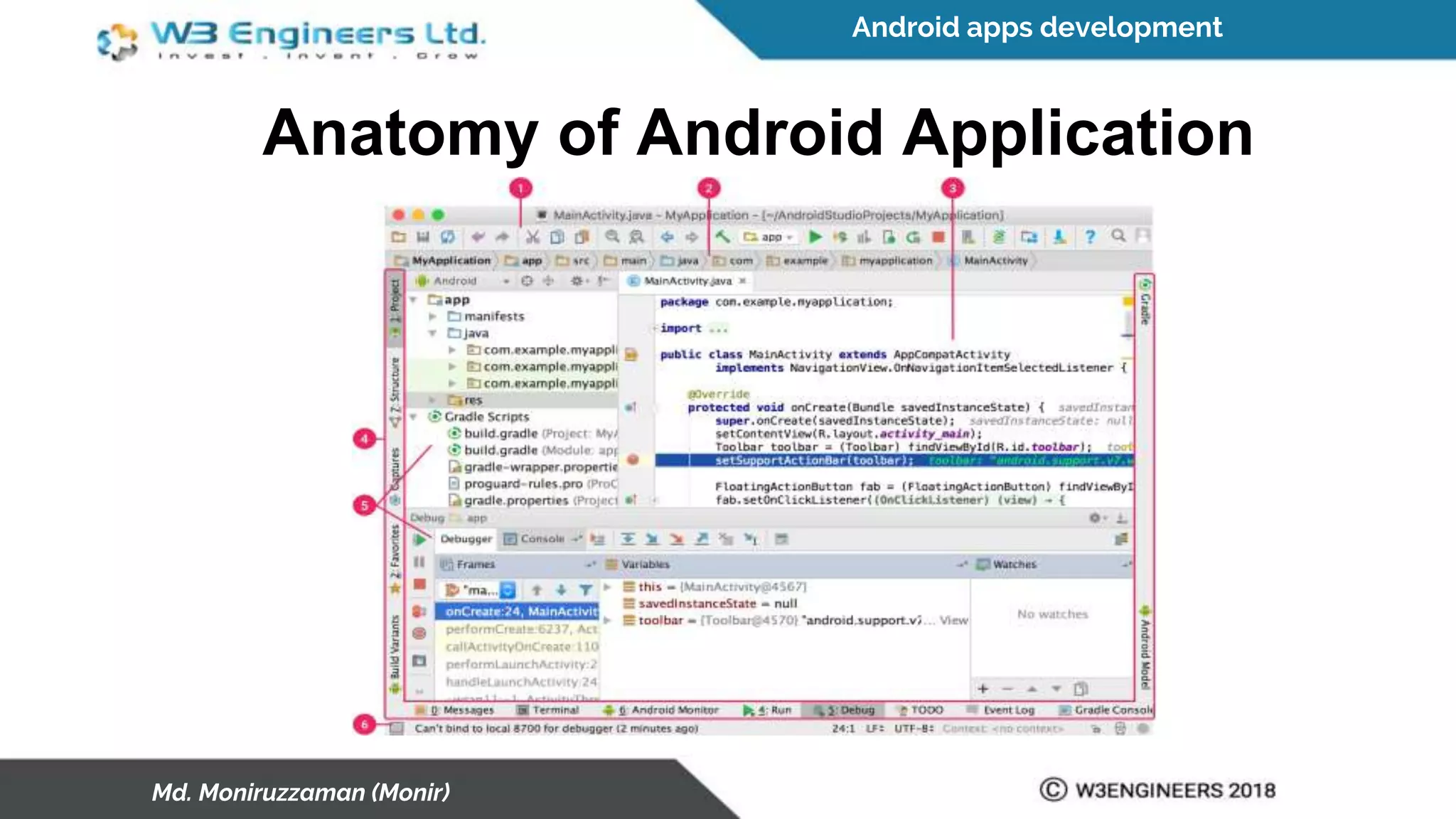Click the Forward navigation arrow icon
This screenshot has height=819, width=1456.
(x=692, y=237)
